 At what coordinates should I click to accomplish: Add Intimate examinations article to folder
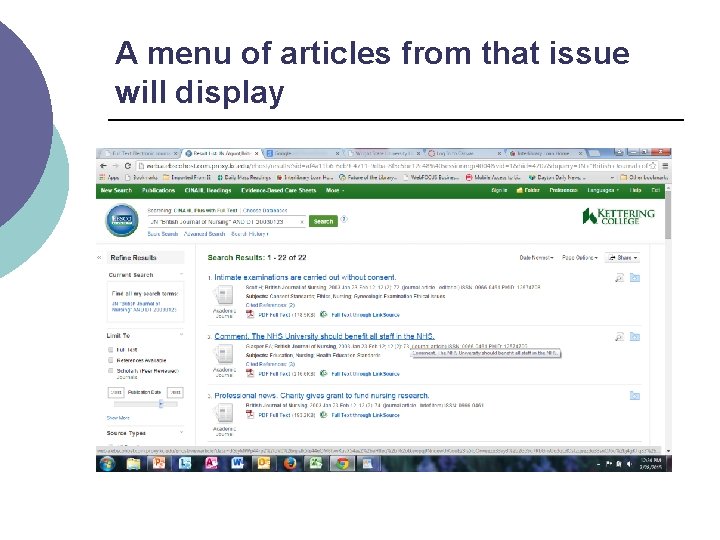635,278
